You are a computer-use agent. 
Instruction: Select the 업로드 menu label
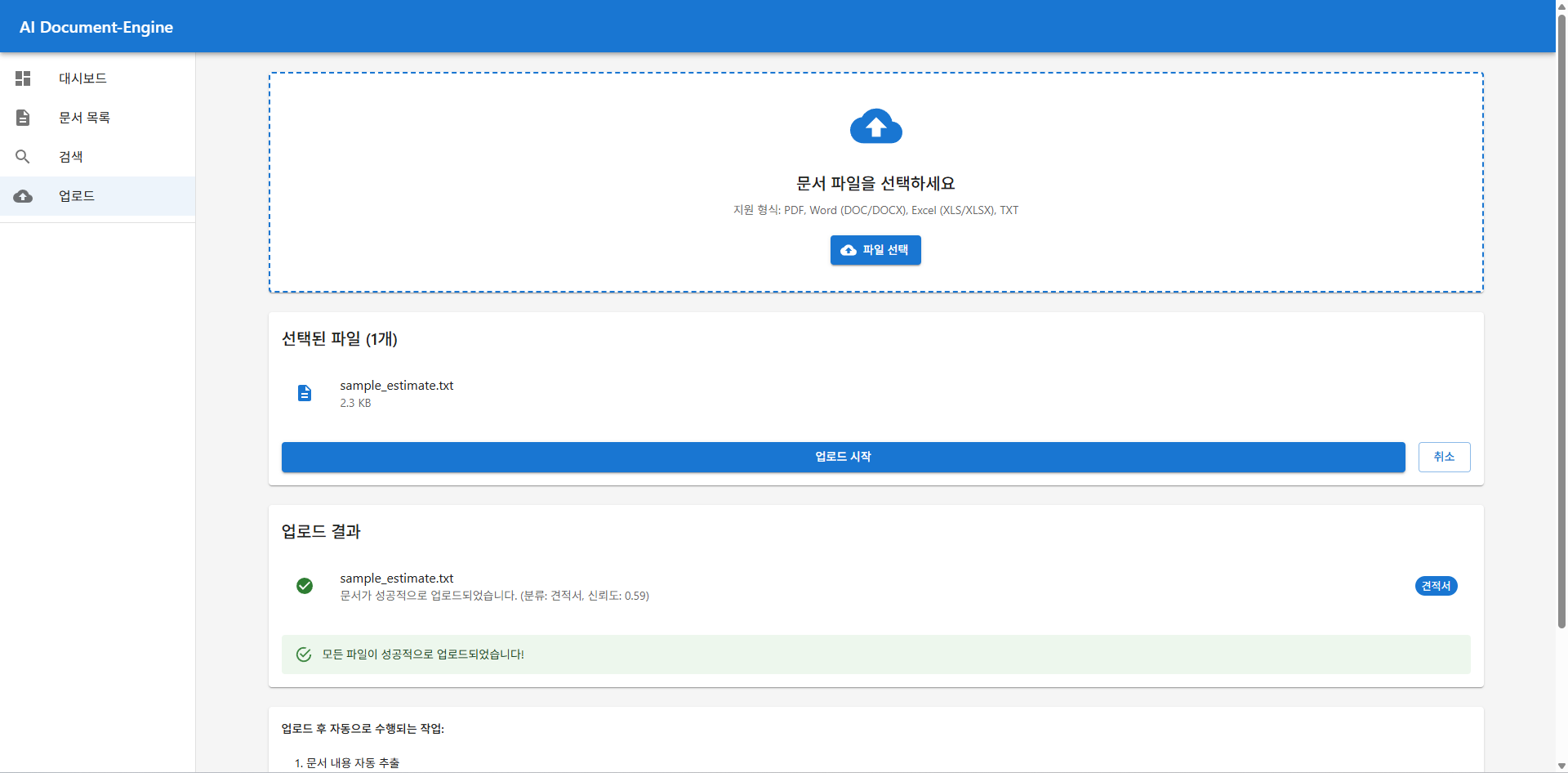[x=77, y=196]
